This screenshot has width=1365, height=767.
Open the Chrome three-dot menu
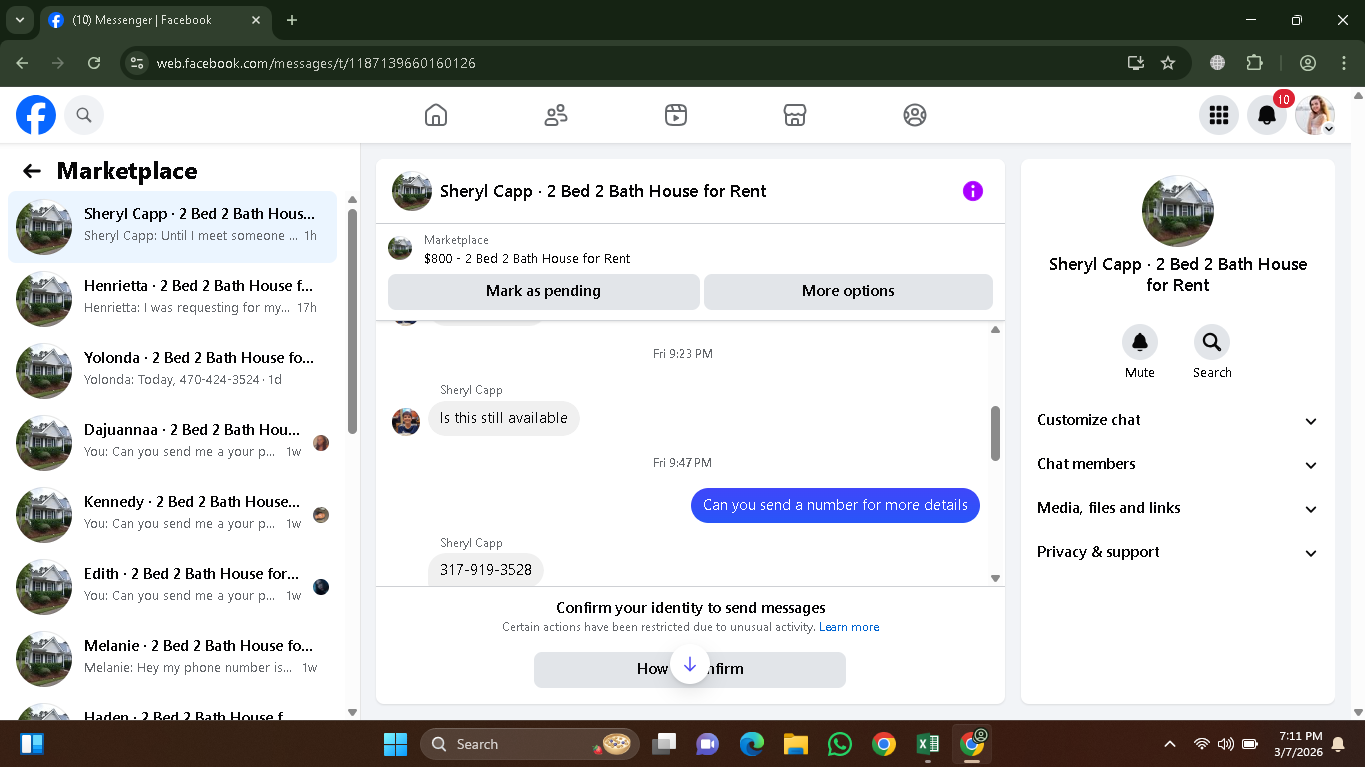[1343, 63]
